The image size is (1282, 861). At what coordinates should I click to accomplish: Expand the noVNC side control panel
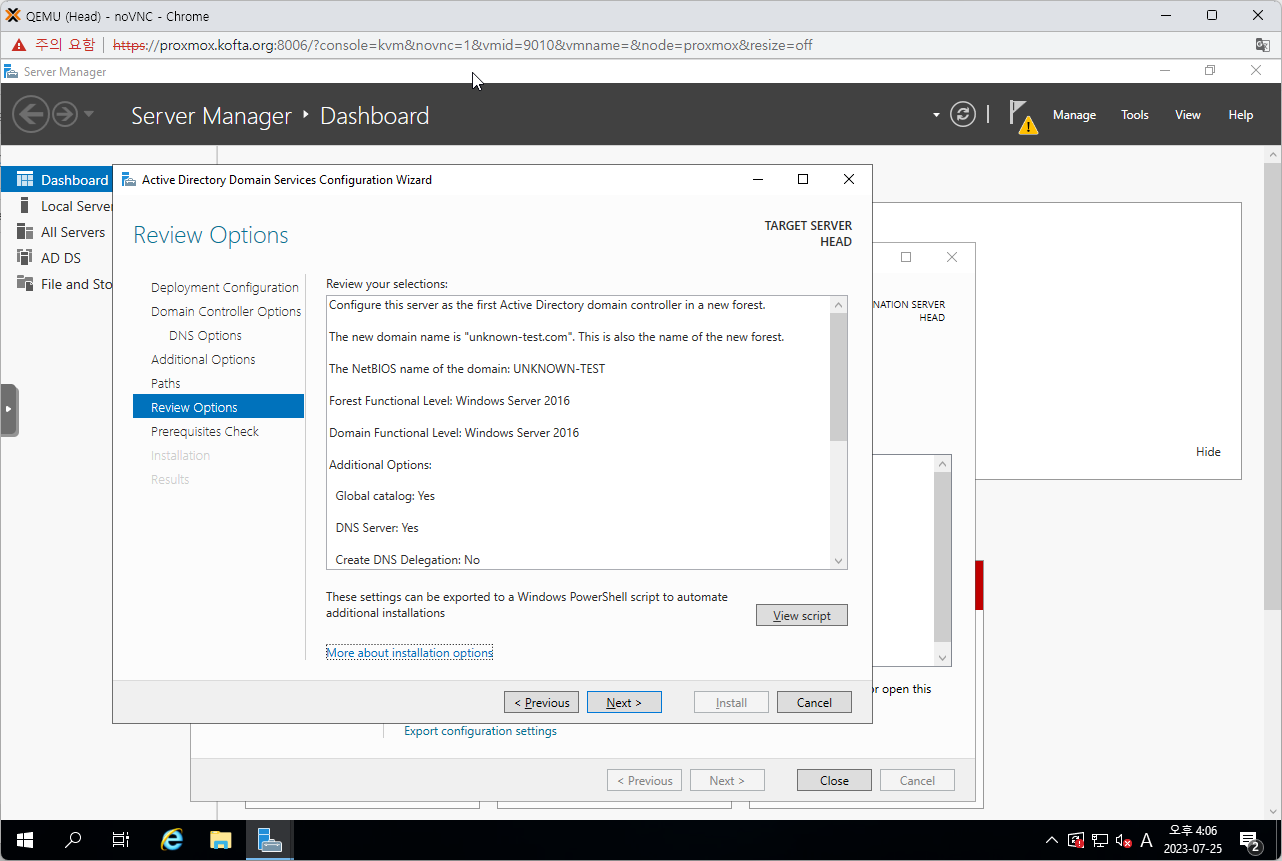click(9, 409)
